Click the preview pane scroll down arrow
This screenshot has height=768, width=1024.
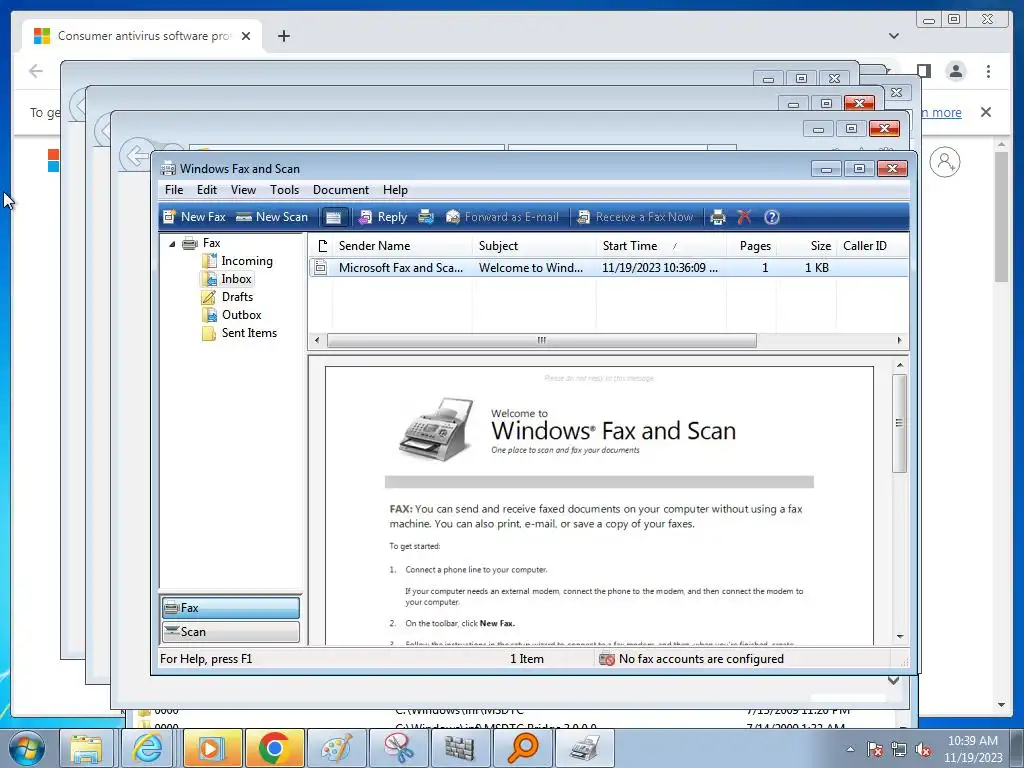click(x=899, y=636)
